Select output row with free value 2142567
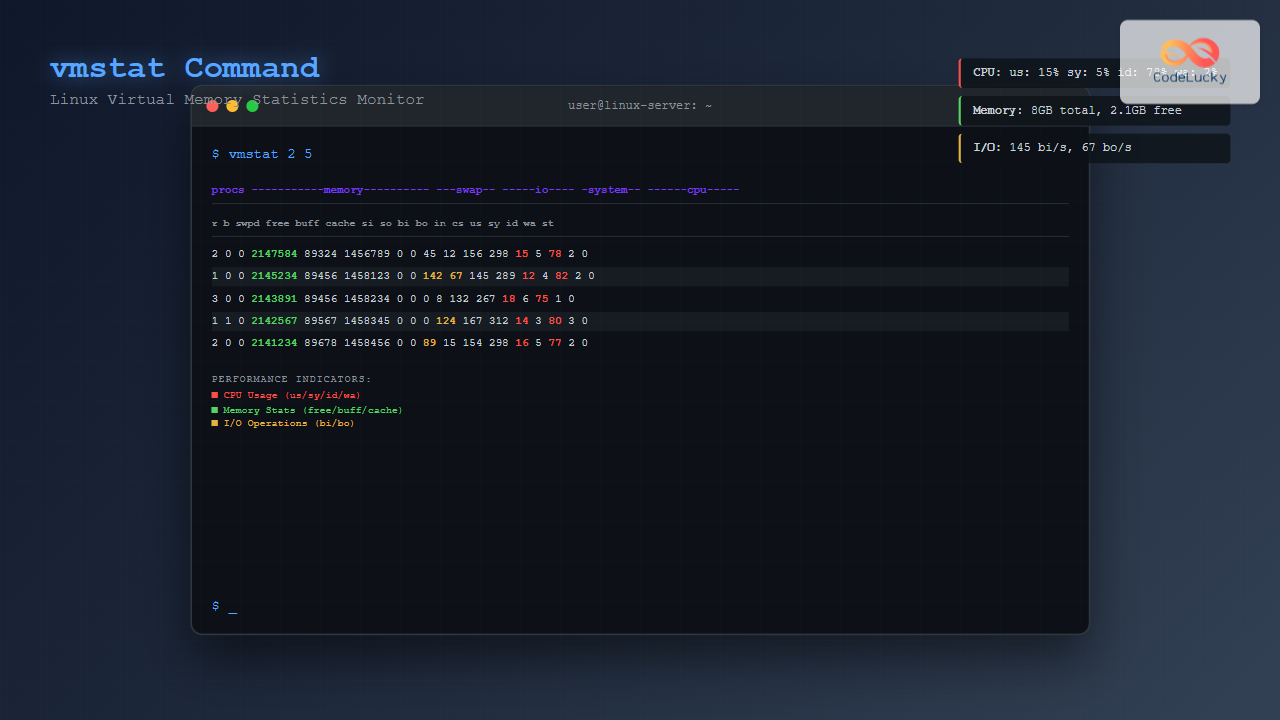Viewport: 1280px width, 720px height. (x=400, y=321)
